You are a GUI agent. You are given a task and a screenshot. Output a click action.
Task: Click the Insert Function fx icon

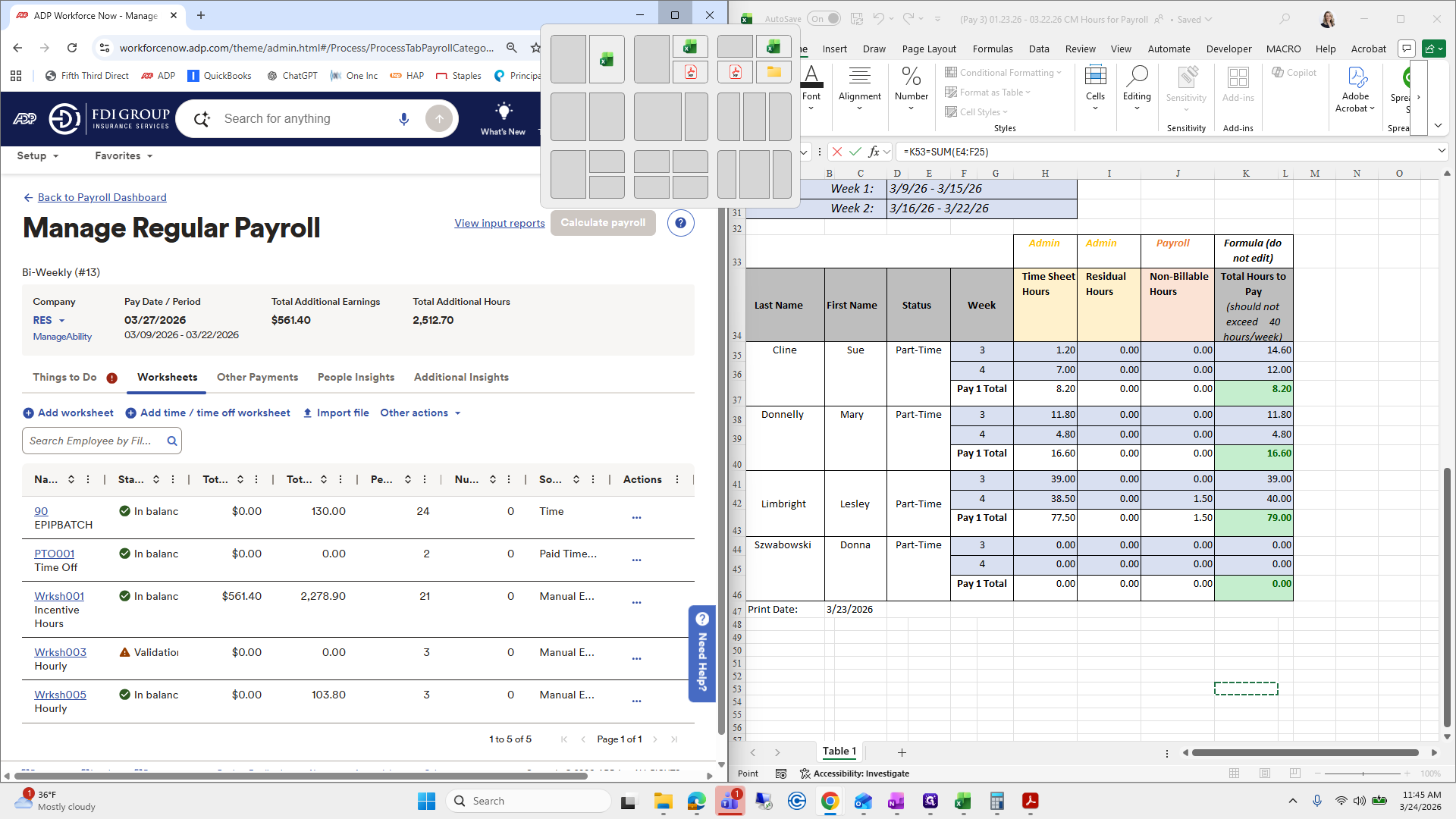pyautogui.click(x=874, y=152)
